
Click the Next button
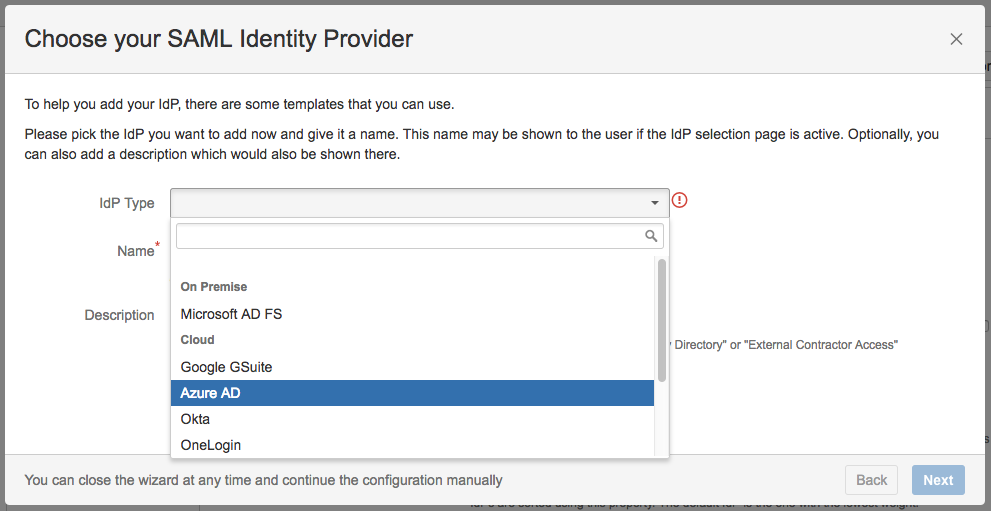[938, 480]
